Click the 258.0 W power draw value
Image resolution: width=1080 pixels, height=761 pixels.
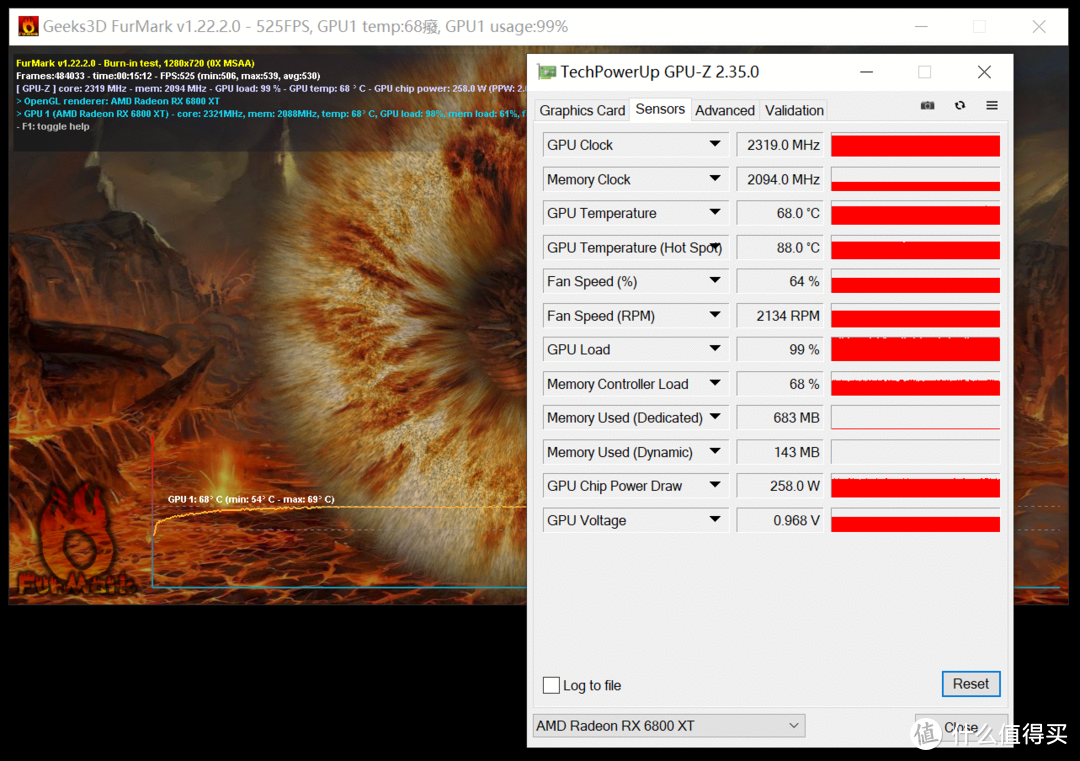[x=780, y=486]
